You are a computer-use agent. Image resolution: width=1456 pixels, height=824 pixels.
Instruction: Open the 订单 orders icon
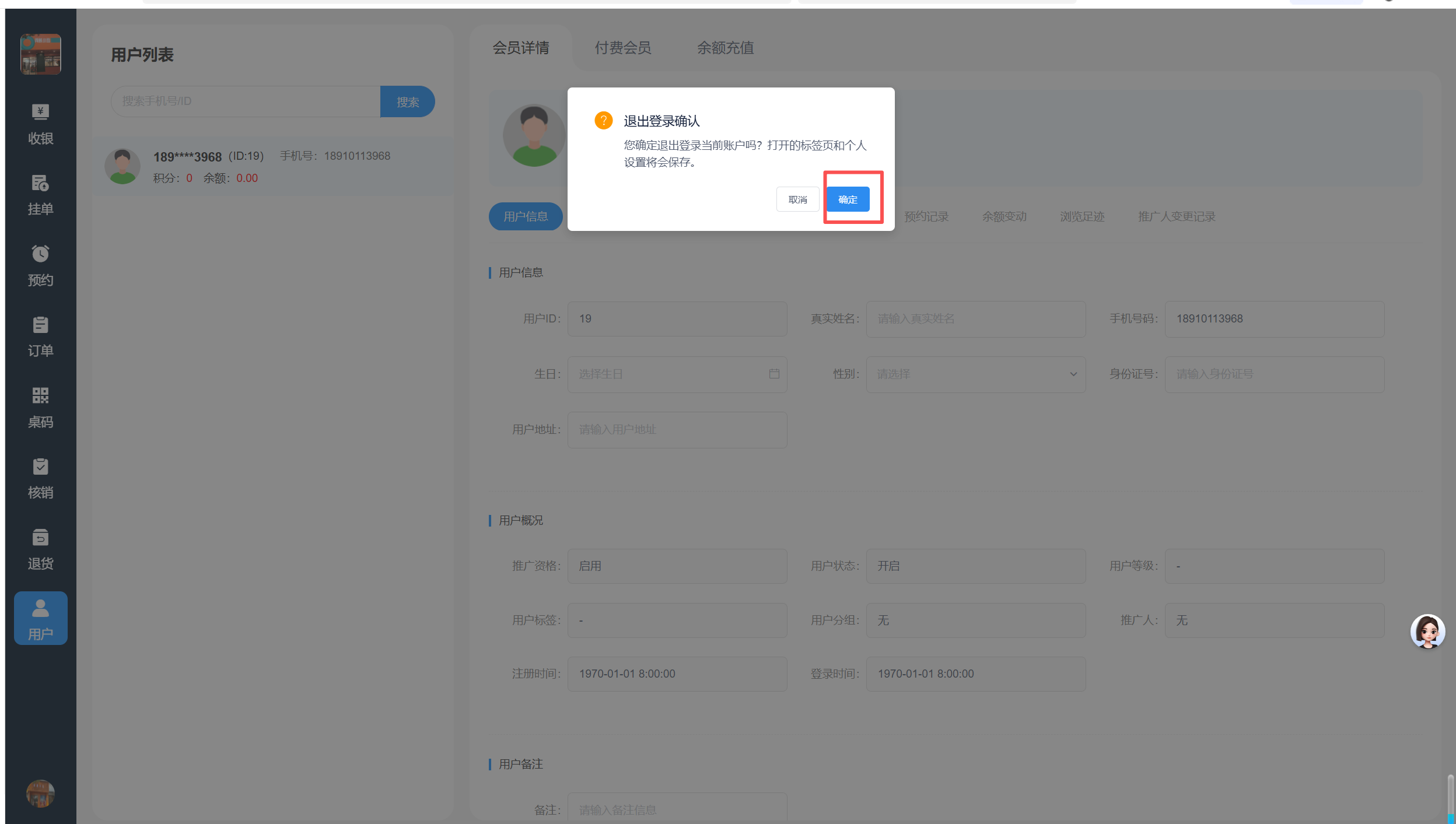[x=40, y=336]
